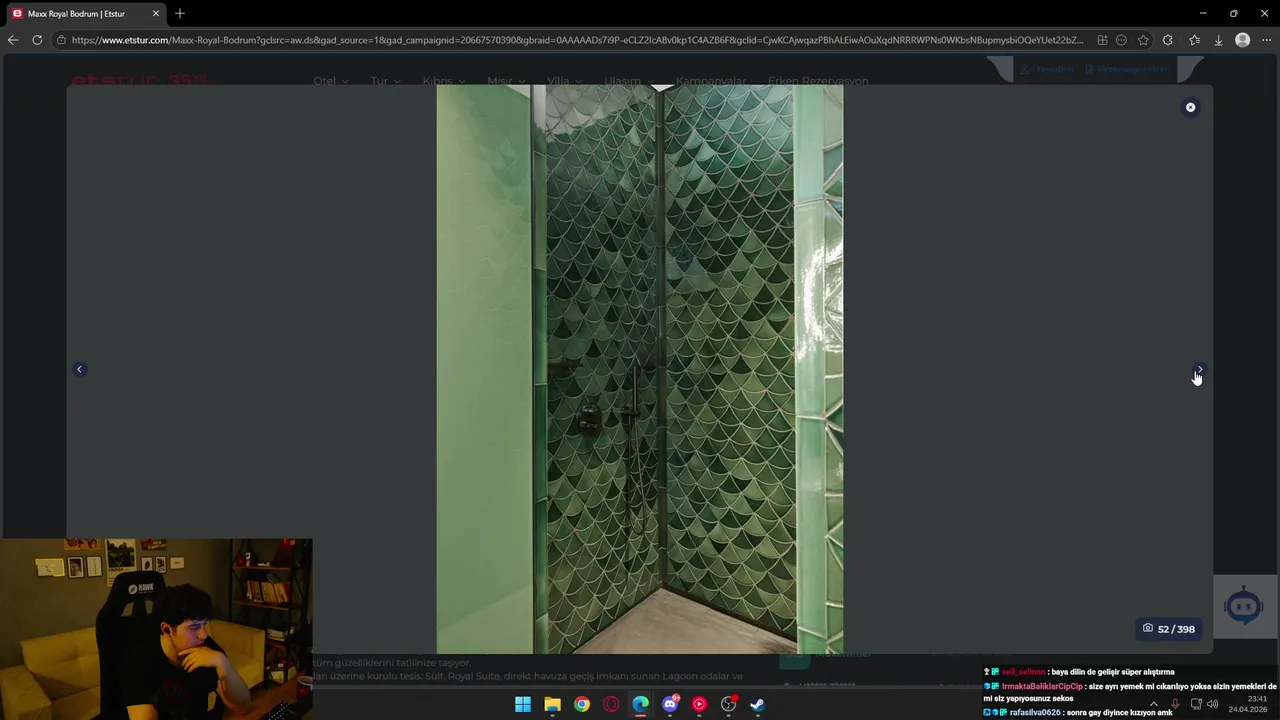This screenshot has width=1280, height=720.
Task: Open the Hesabım account link
Action: (x=1048, y=69)
